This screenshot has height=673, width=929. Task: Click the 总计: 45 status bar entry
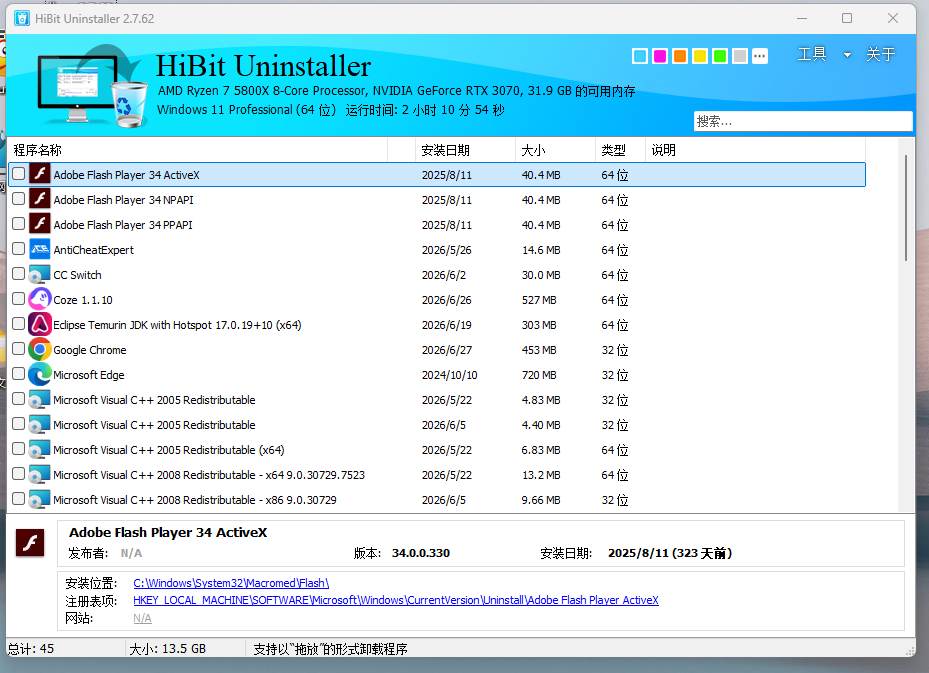[31, 649]
